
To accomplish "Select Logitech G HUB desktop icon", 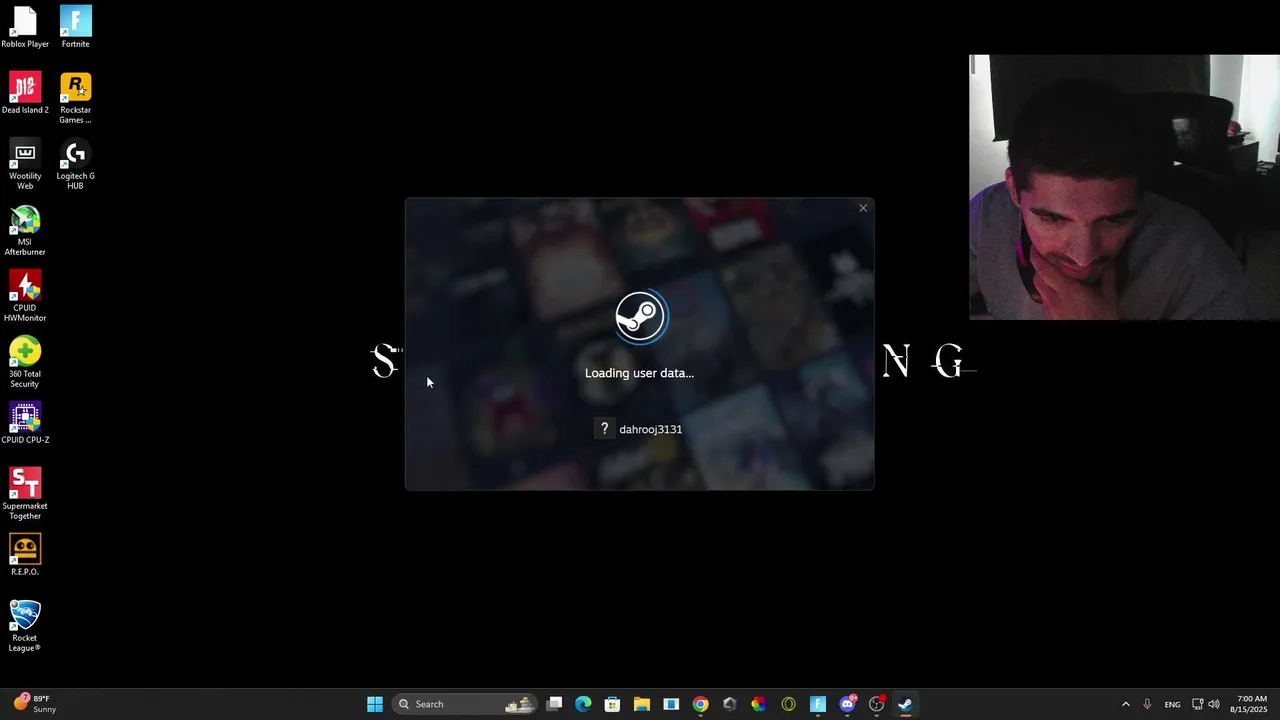I will (x=75, y=164).
